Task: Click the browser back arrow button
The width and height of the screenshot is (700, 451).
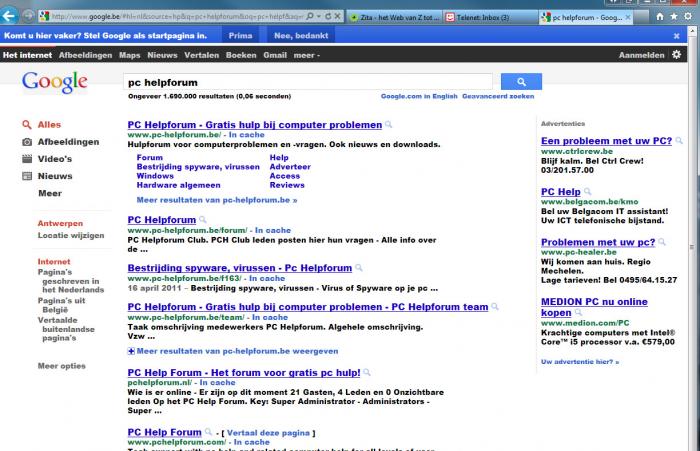Action: [9, 17]
